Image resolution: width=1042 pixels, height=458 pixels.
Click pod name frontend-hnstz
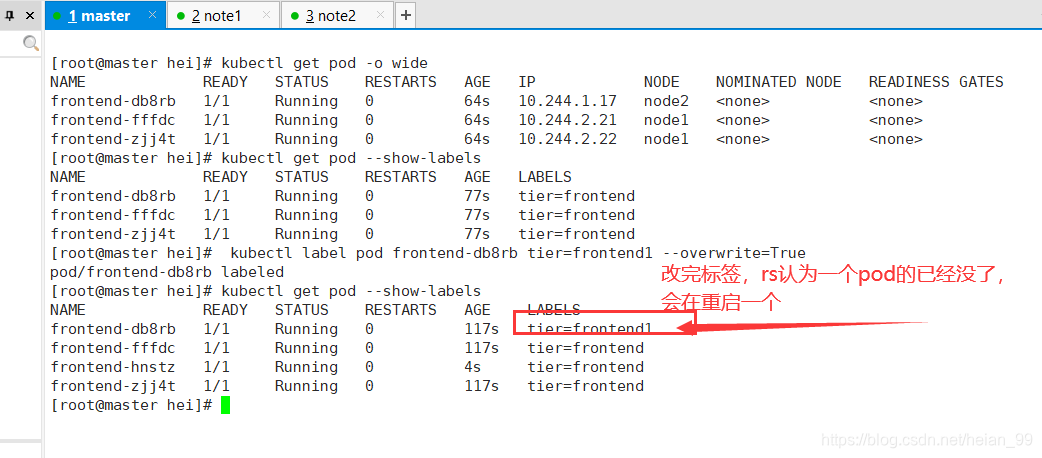coord(113,367)
